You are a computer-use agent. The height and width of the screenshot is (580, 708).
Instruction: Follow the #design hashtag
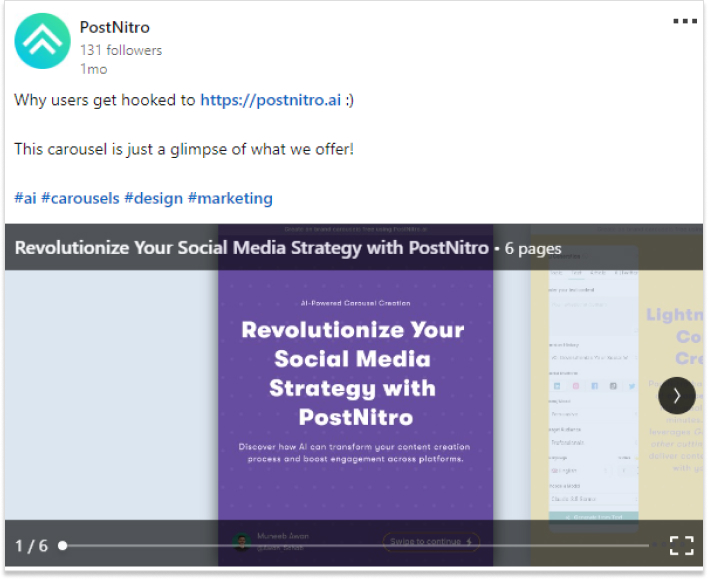tap(154, 198)
